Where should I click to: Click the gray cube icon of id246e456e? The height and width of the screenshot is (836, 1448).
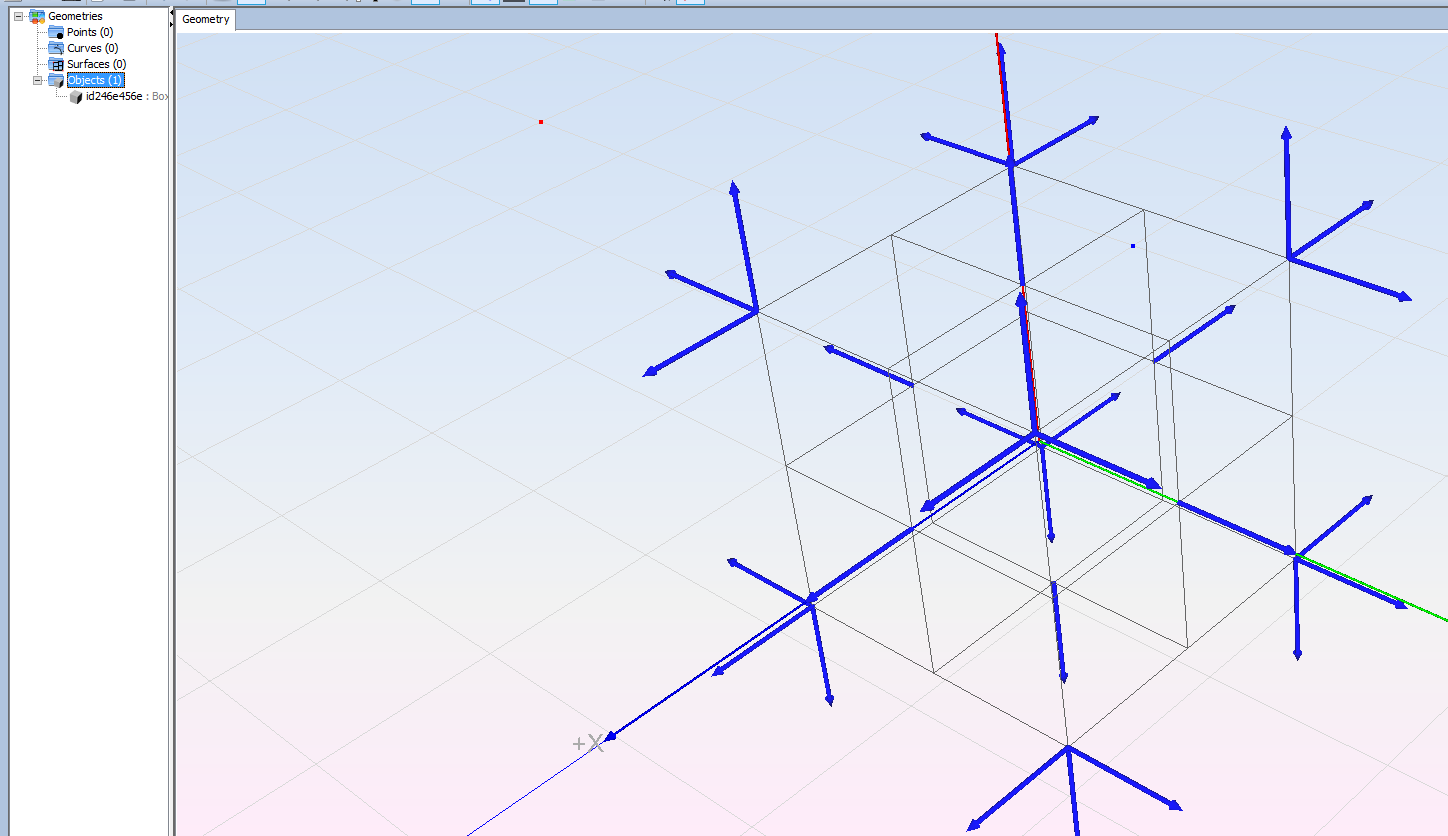coord(76,97)
